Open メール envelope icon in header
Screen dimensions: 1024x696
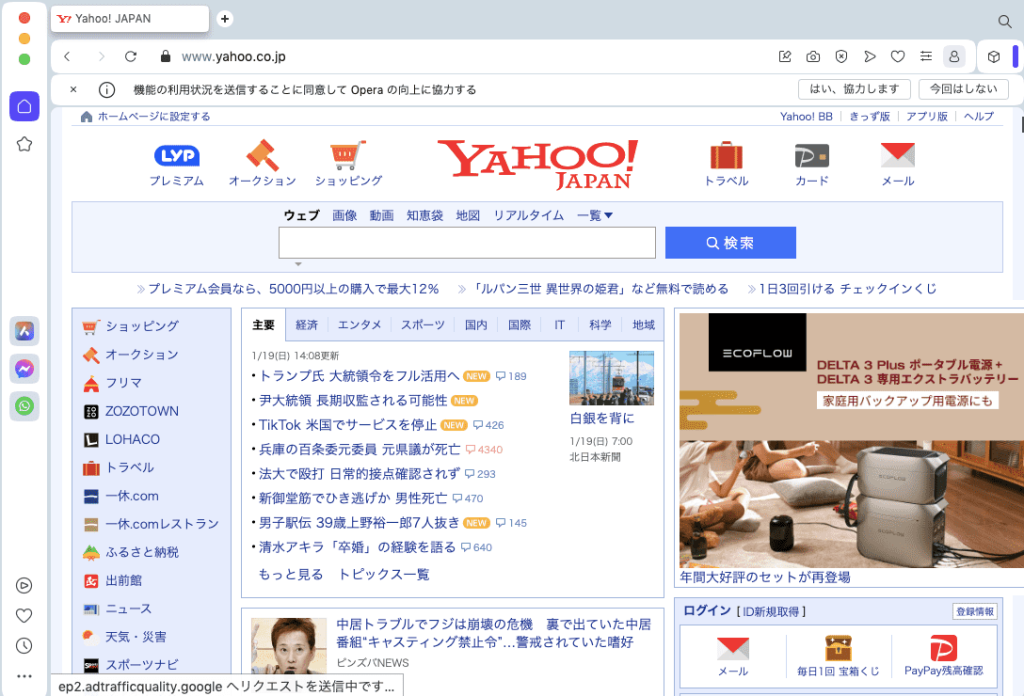898,165
